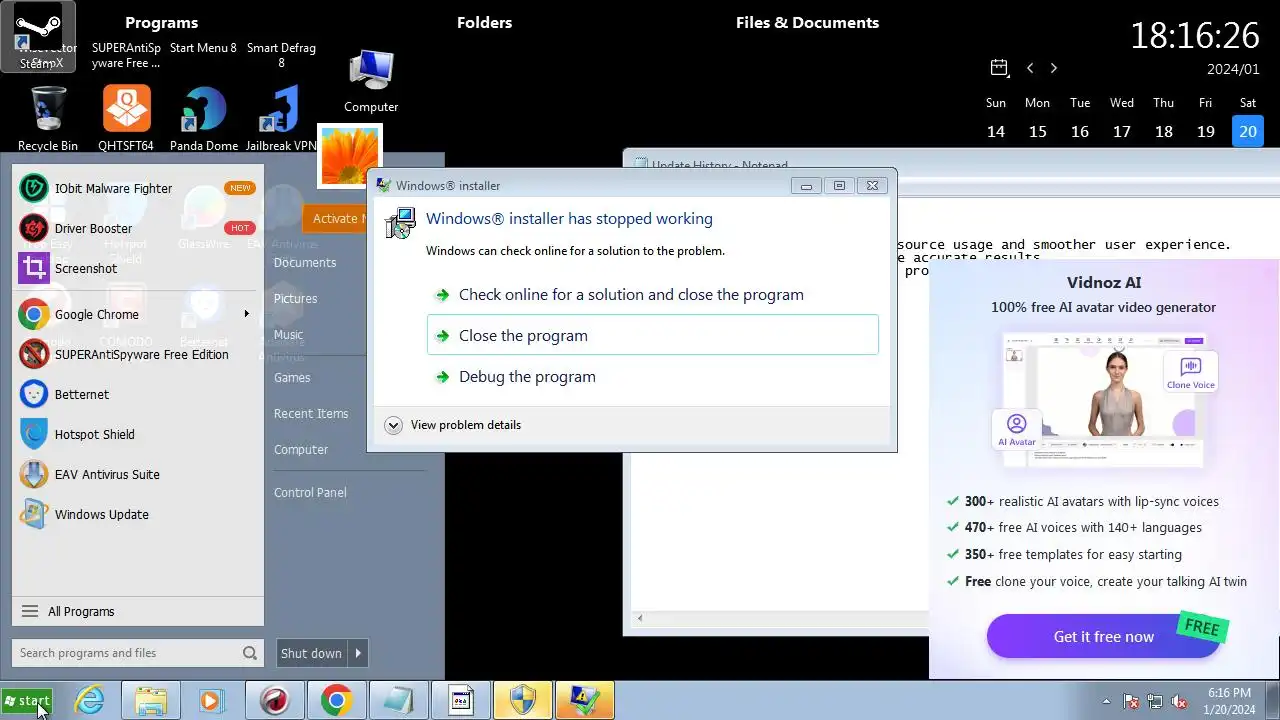Open the red round taskbar app icon
The width and height of the screenshot is (1280, 720).
[x=274, y=701]
